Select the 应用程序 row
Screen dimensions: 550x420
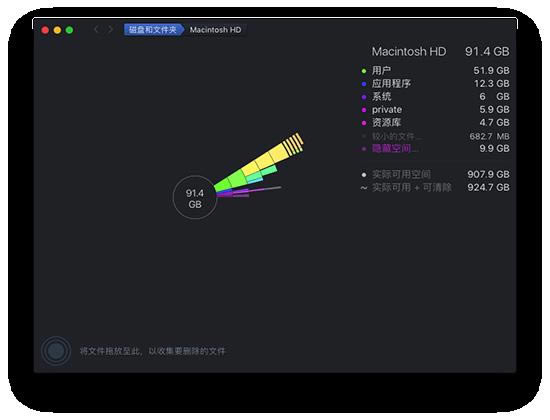click(x=435, y=84)
